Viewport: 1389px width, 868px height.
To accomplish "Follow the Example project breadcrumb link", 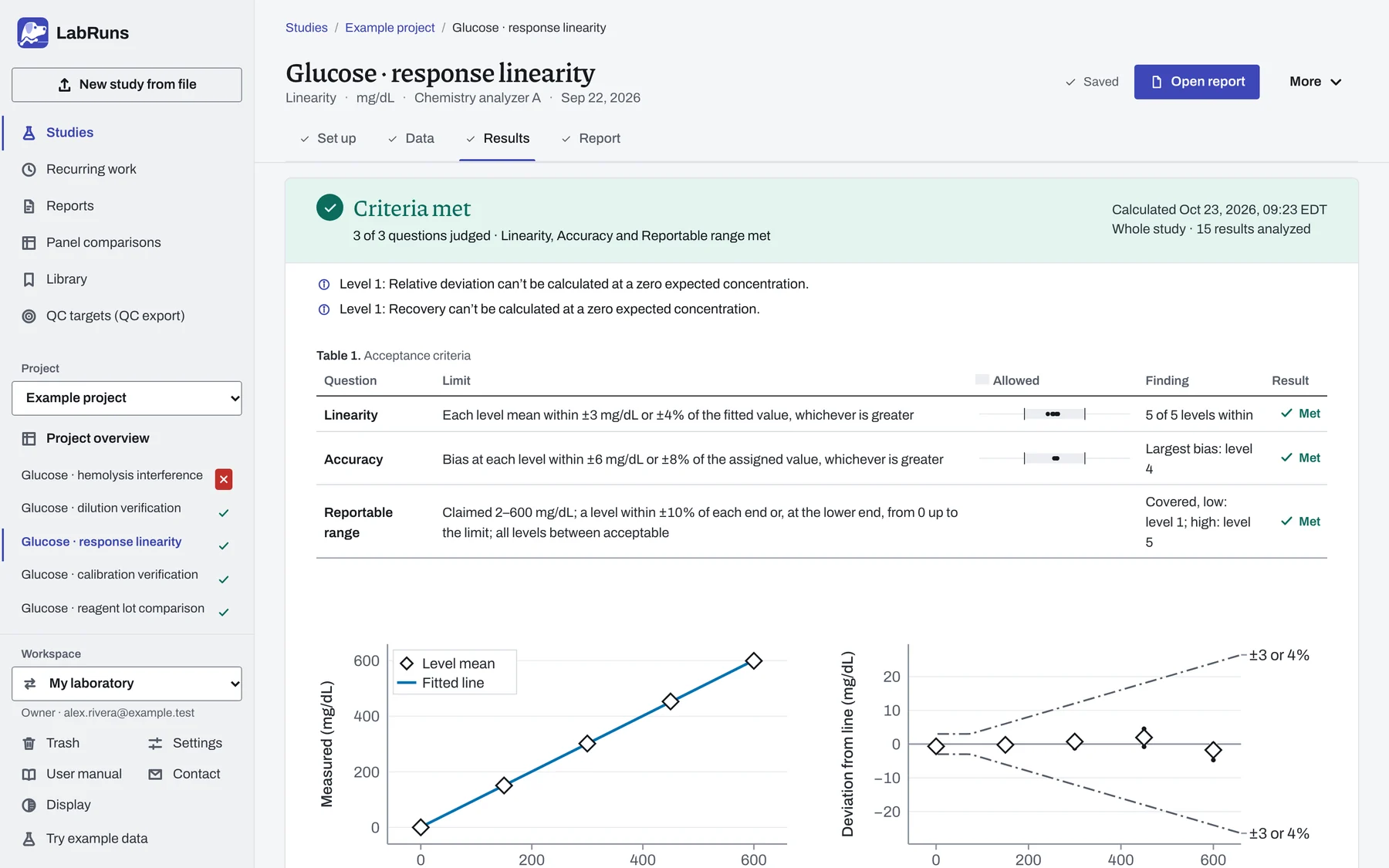I will [390, 28].
